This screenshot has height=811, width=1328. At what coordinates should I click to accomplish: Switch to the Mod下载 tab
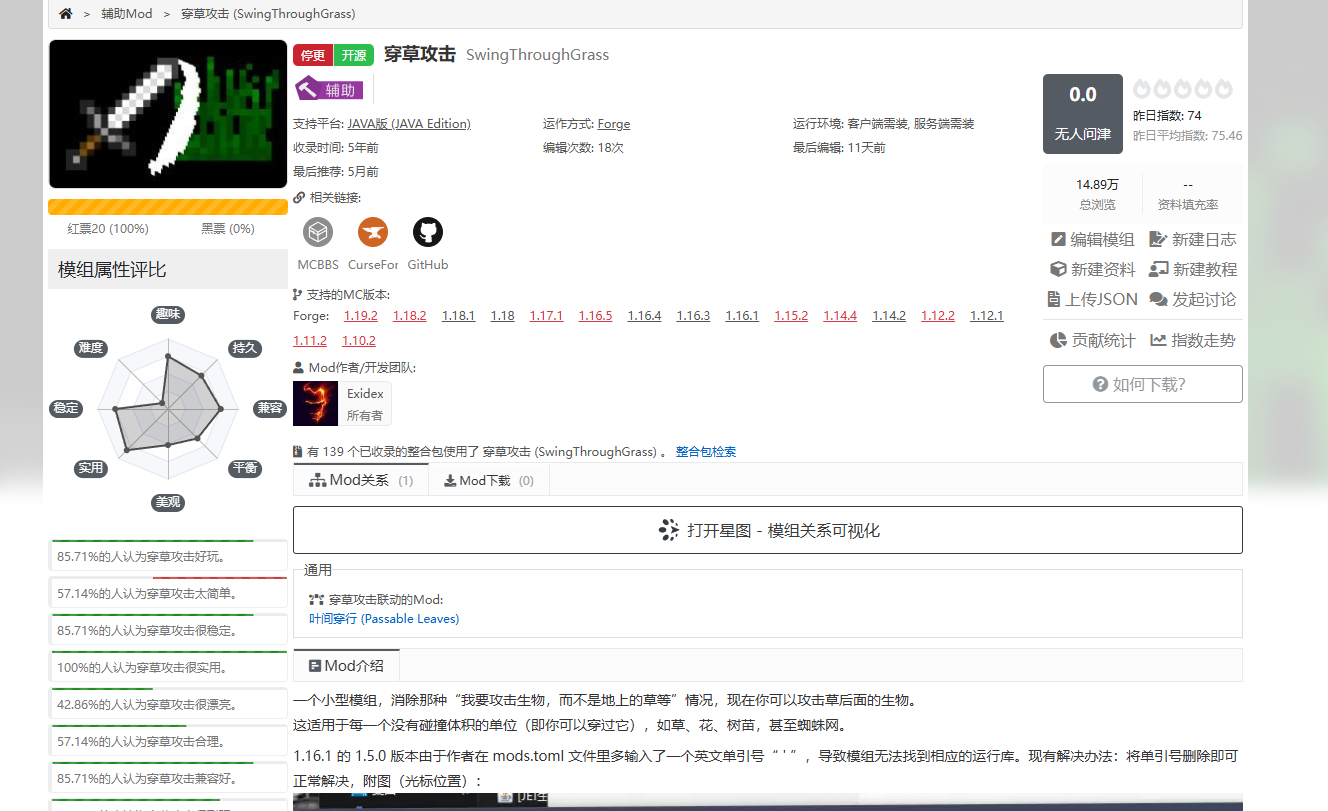[x=489, y=480]
